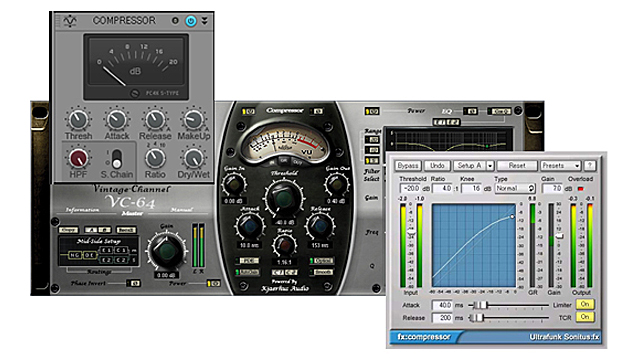Screen dimensions: 640x360
Task: Open the Information tab on the VC-64
Action: (x=82, y=210)
